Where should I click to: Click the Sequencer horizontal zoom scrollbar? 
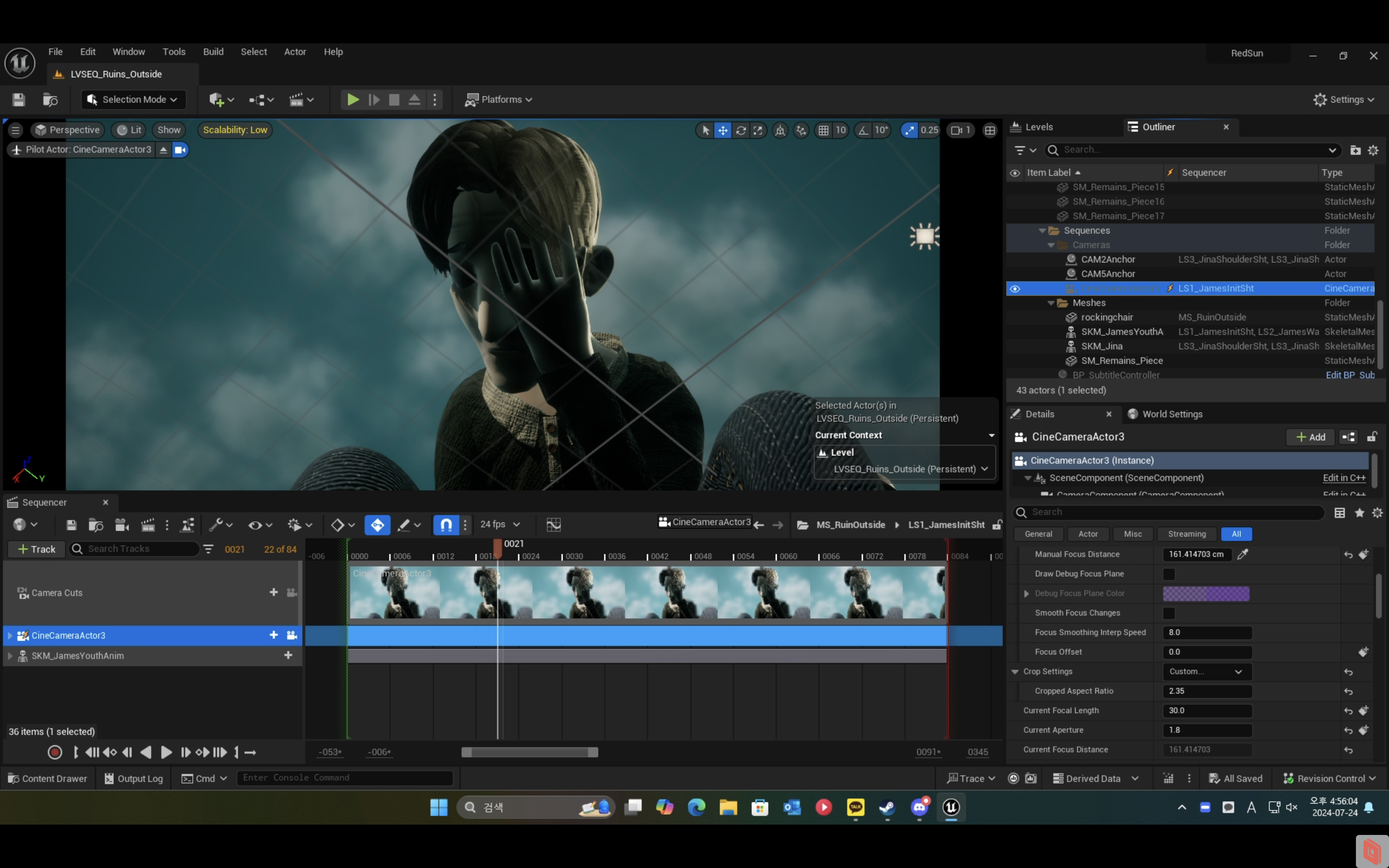tap(529, 753)
